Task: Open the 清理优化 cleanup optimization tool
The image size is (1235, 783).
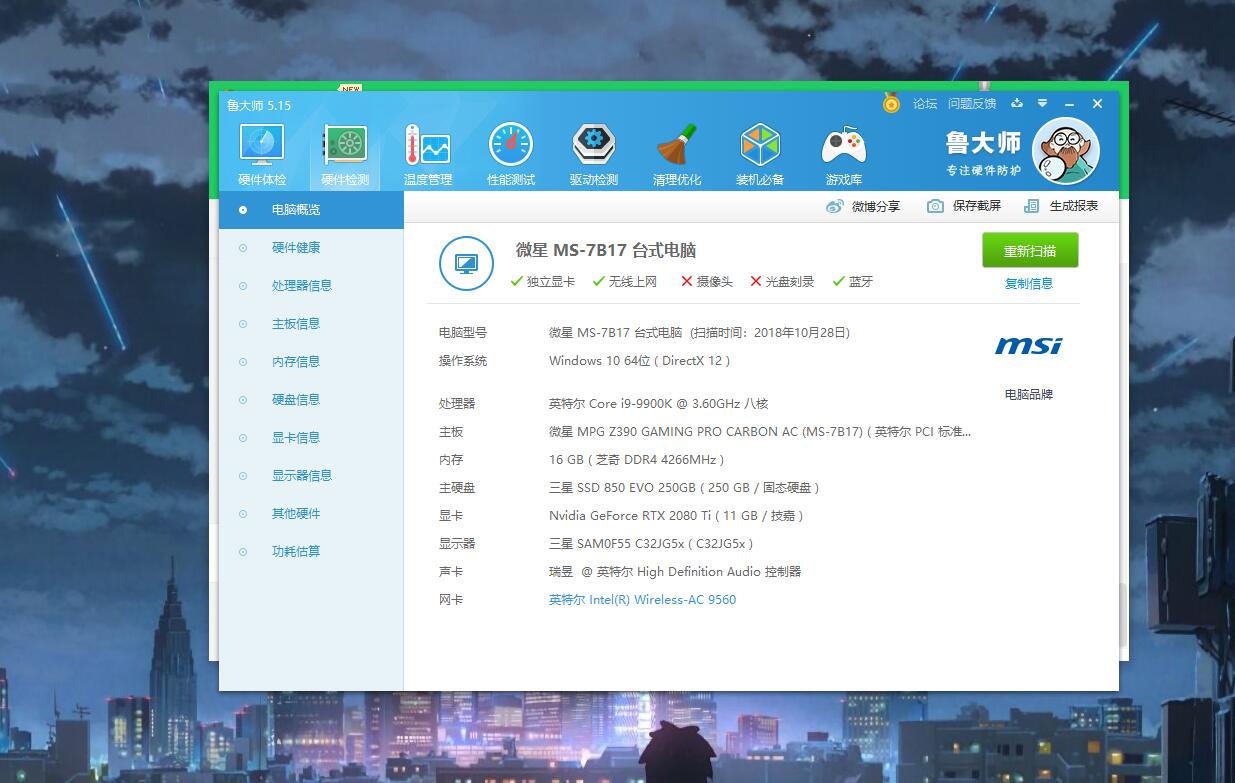Action: tap(678, 150)
